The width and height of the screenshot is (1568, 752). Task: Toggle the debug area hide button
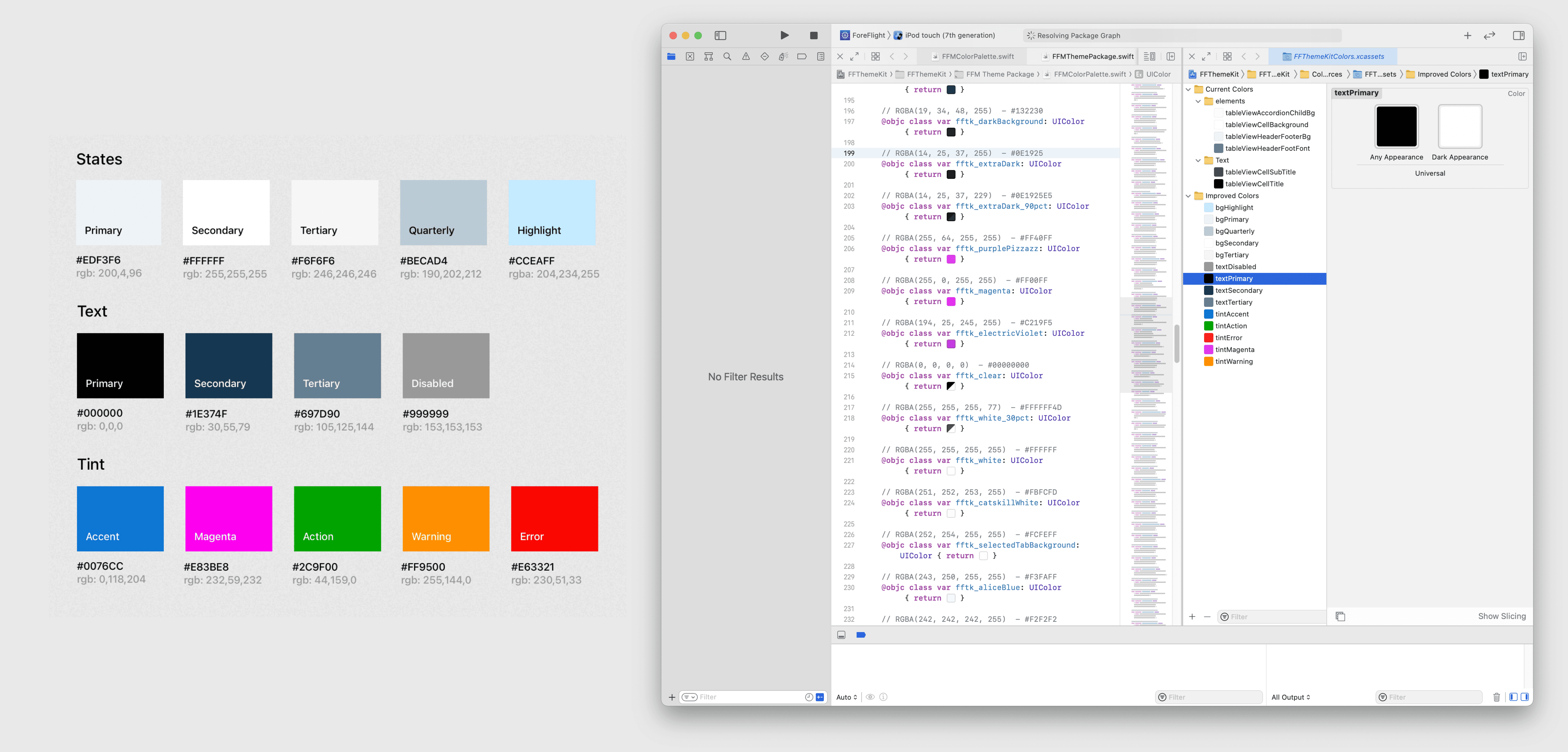pos(841,635)
